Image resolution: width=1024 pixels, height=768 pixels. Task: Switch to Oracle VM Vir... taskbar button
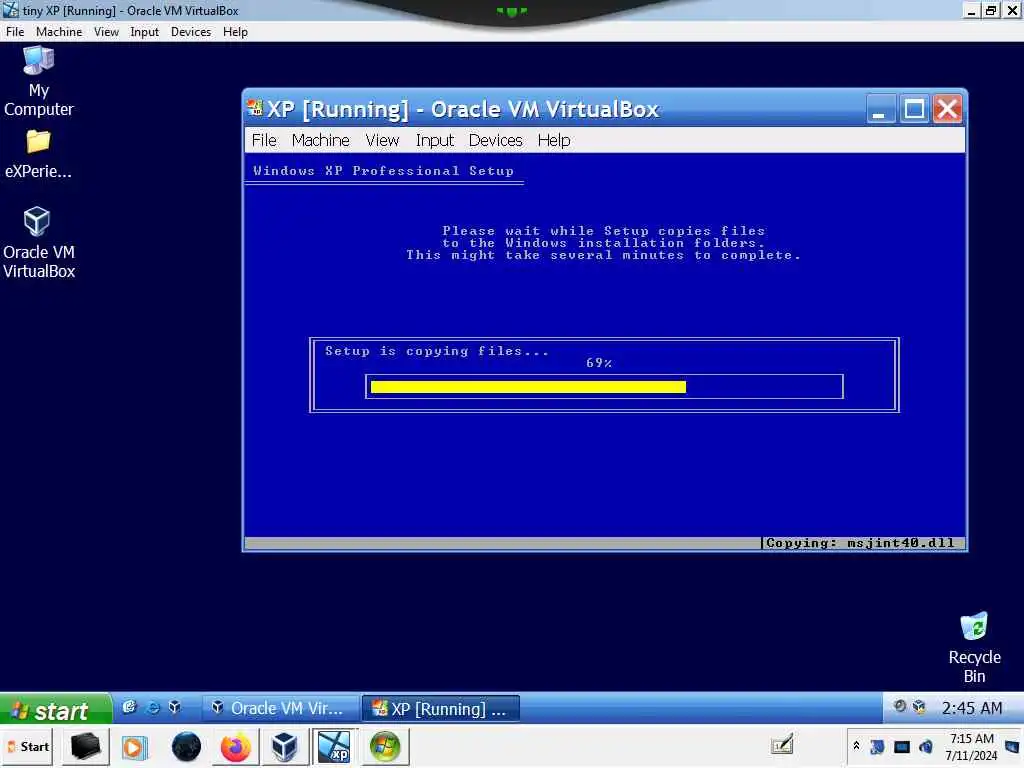pyautogui.click(x=280, y=709)
